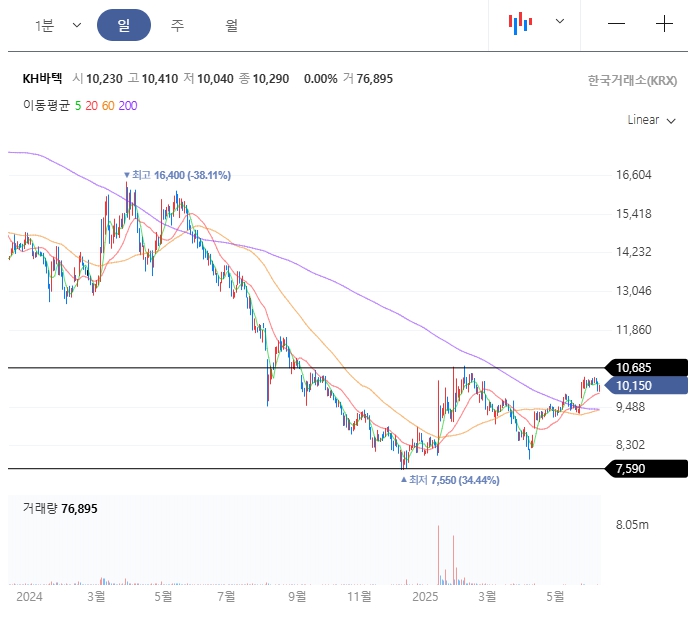The image size is (694, 624).
Task: Click the closing price 10,290 value
Action: (271, 79)
